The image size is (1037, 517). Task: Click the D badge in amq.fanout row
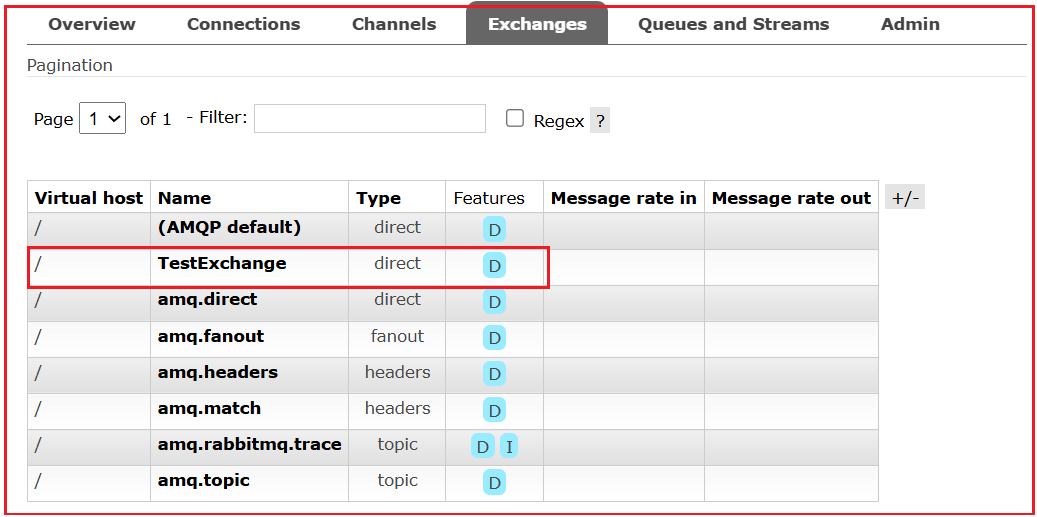(494, 338)
